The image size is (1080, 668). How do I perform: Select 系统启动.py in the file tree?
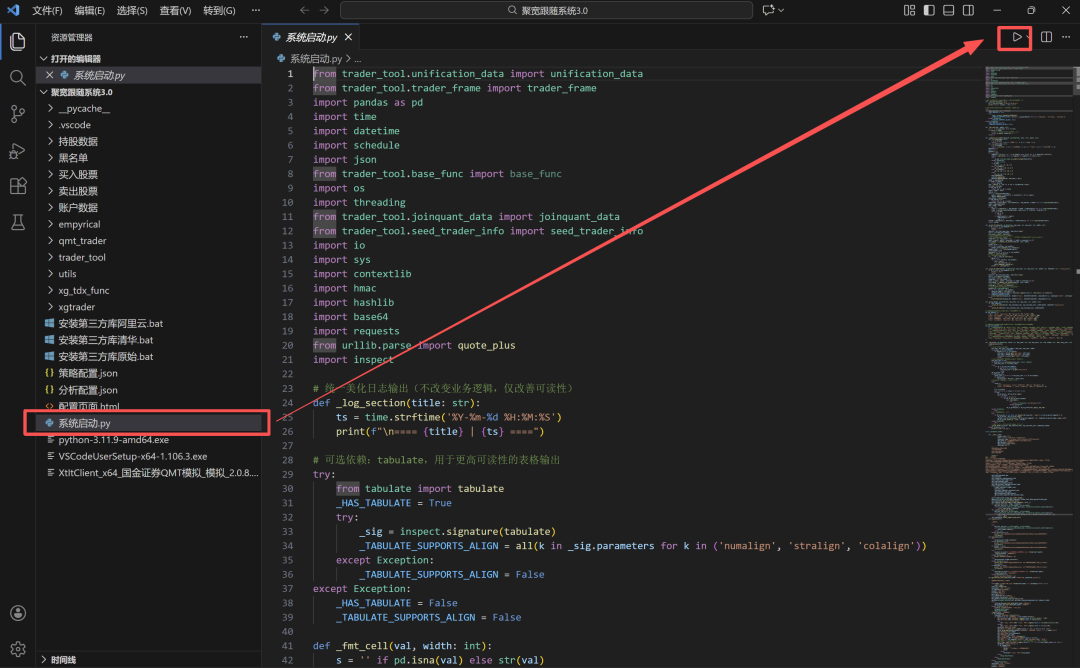[x=148, y=423]
